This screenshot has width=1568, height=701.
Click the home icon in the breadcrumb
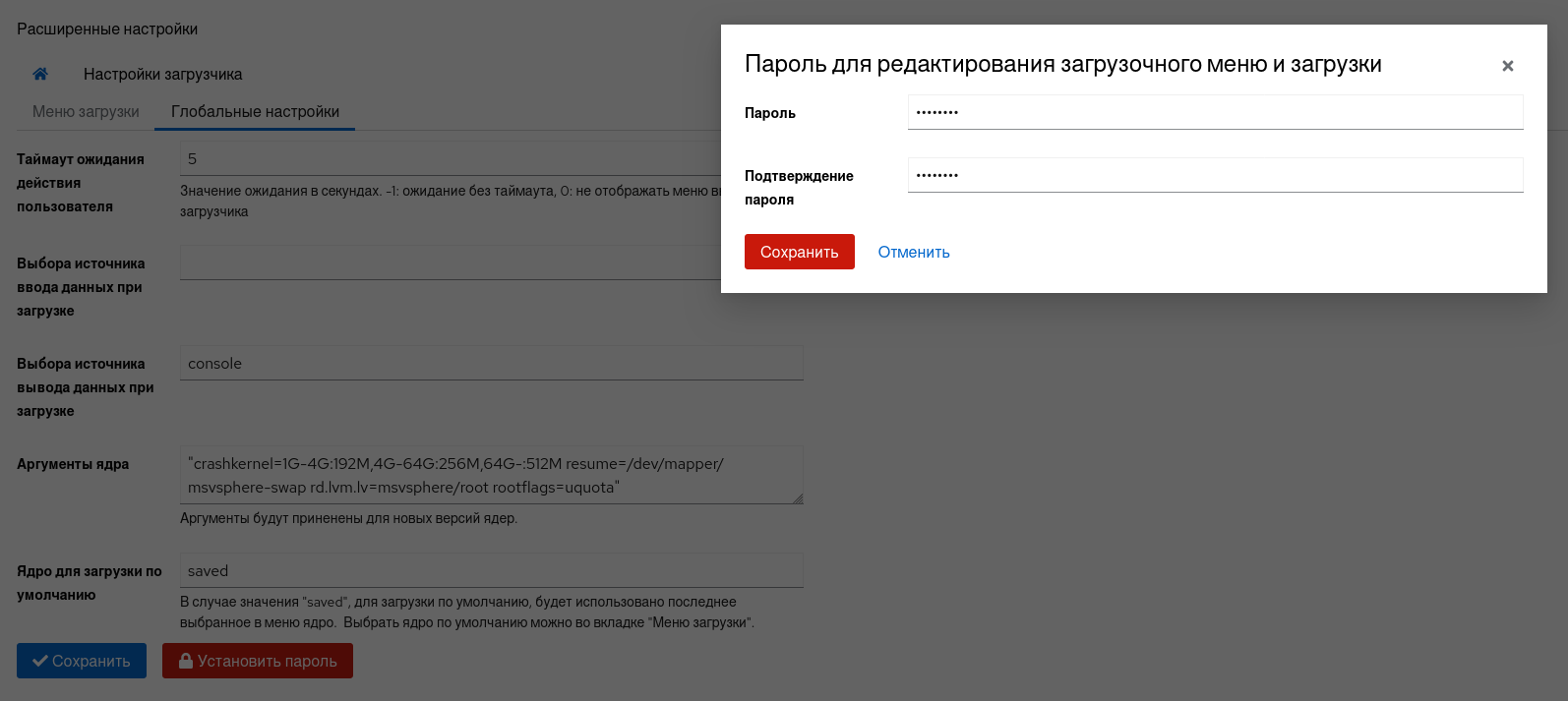pyautogui.click(x=40, y=74)
